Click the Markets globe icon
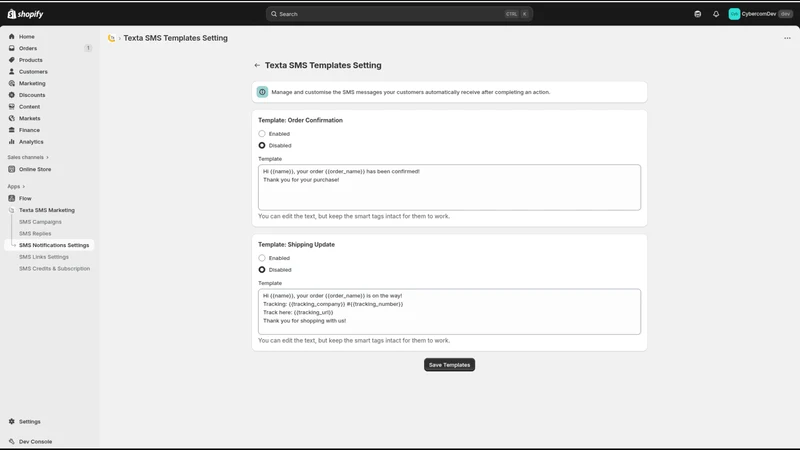 coord(12,118)
